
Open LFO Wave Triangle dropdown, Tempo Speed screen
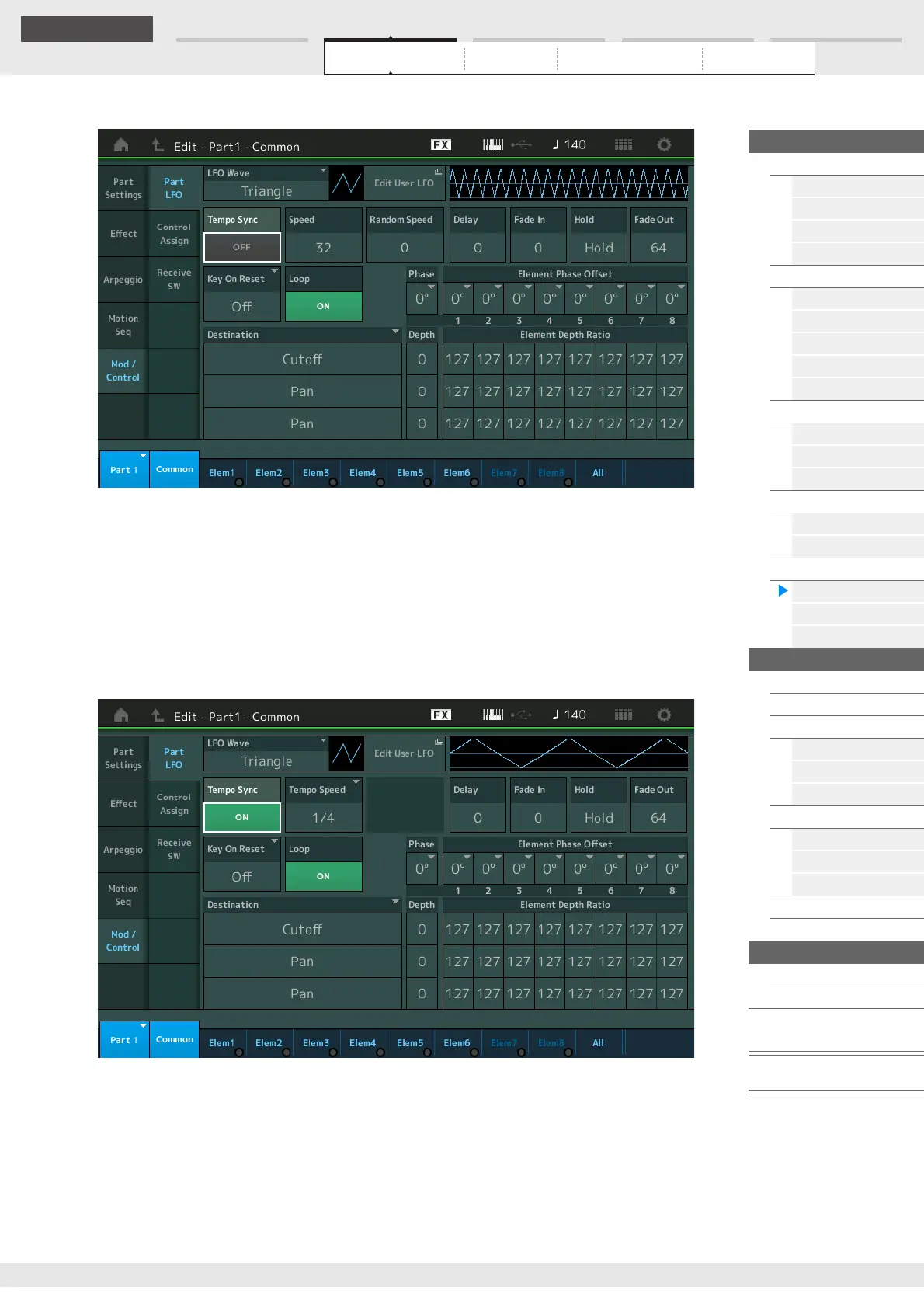(266, 753)
